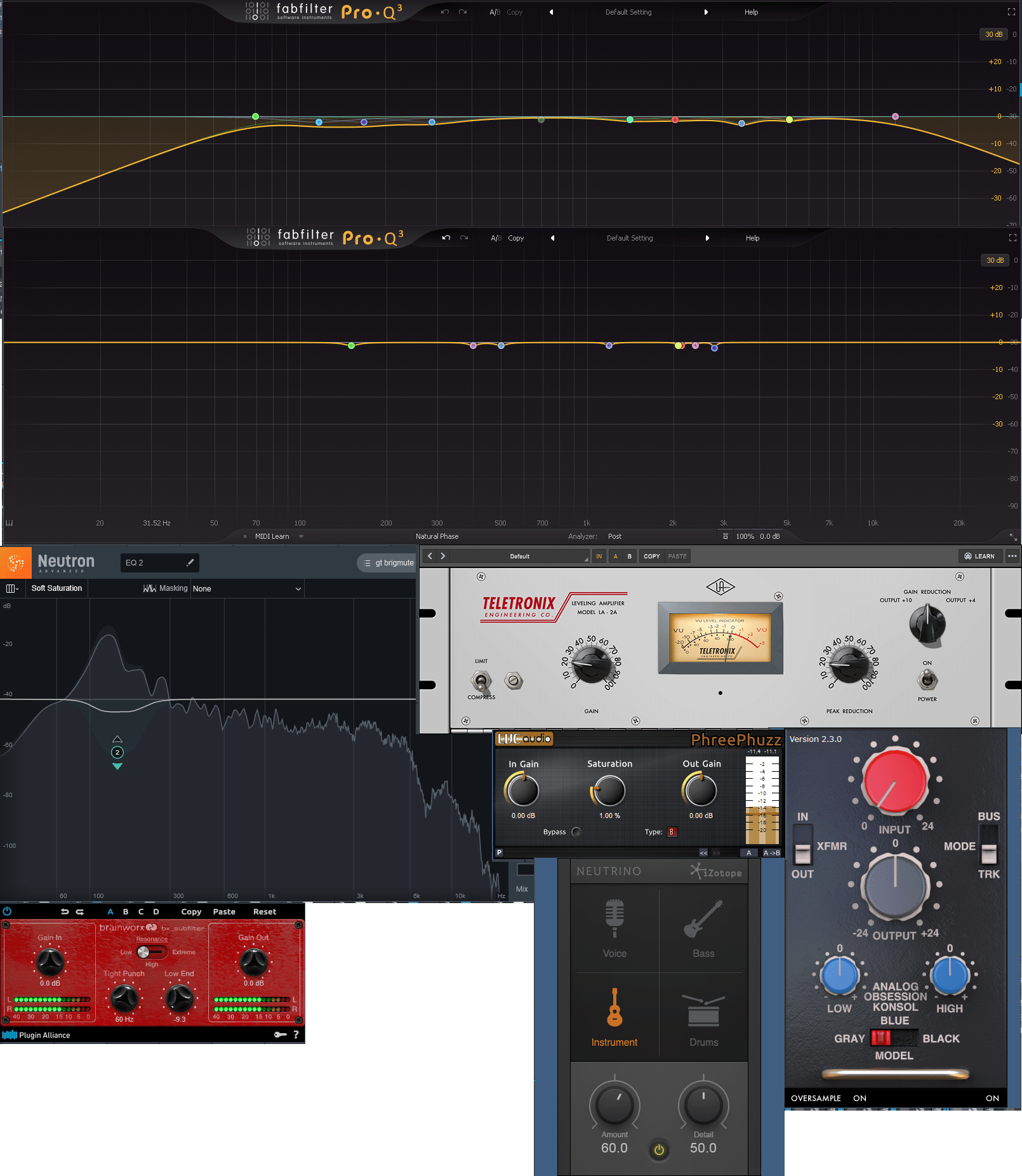Toggle the IN button in the LA-2A toolbar
The image size is (1022, 1176).
[599, 556]
